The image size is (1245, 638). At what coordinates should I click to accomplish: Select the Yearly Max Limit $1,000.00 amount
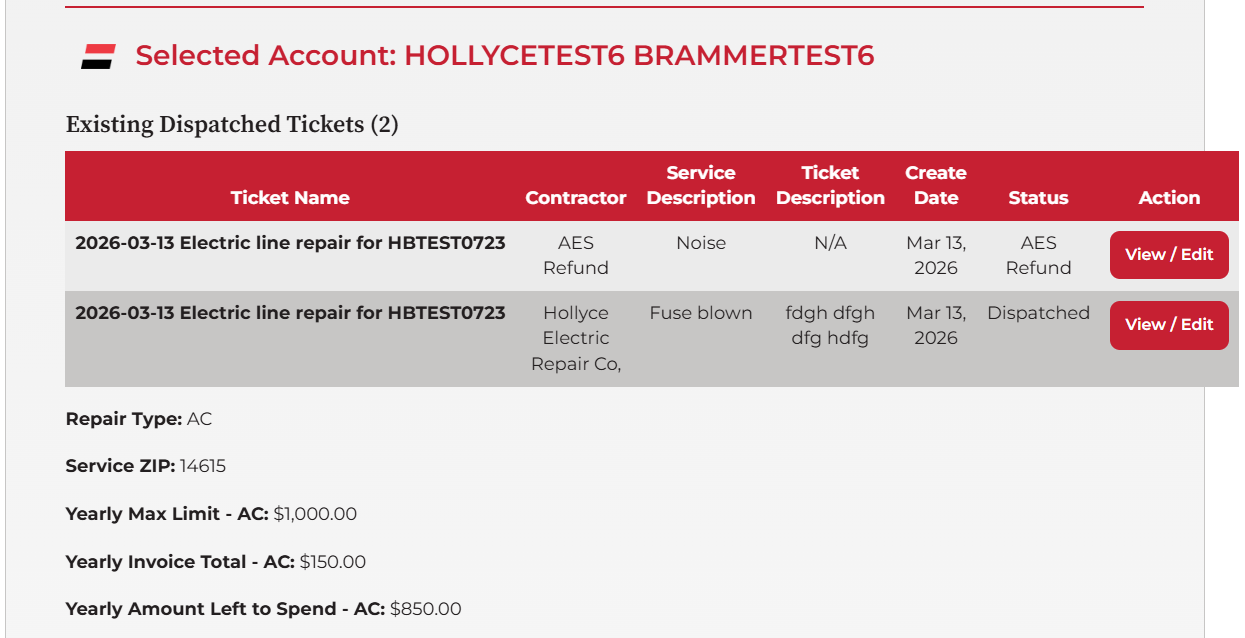(315, 514)
